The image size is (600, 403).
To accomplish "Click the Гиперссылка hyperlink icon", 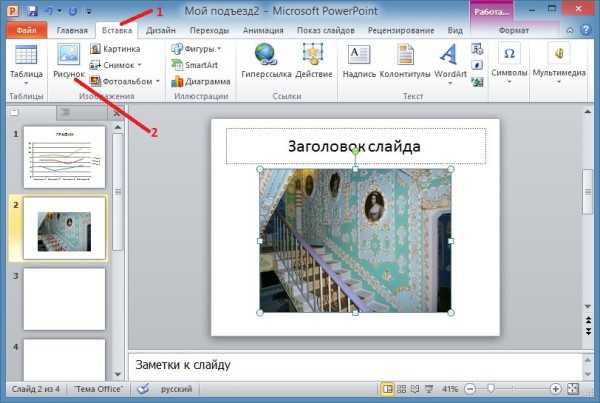I will (265, 62).
